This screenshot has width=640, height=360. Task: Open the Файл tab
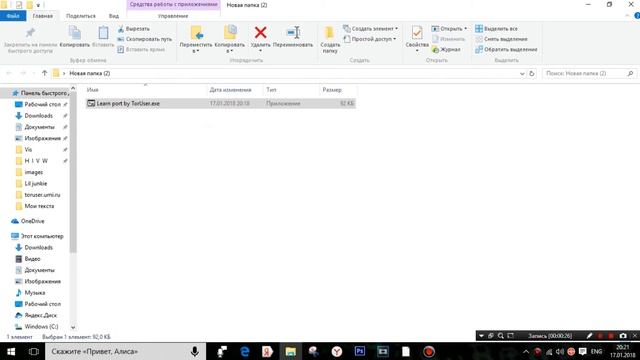[13, 16]
